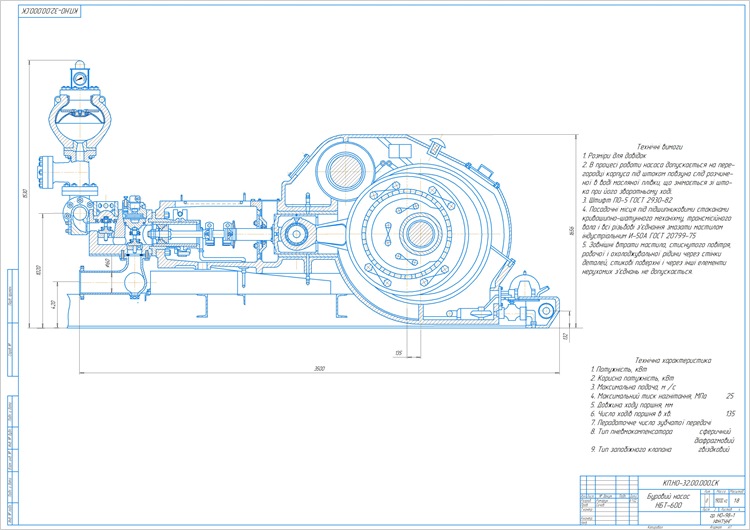Screen dimensions: 750x530
Task: Click the mushroom-shaped breather cap on housing
Action: pos(437,143)
